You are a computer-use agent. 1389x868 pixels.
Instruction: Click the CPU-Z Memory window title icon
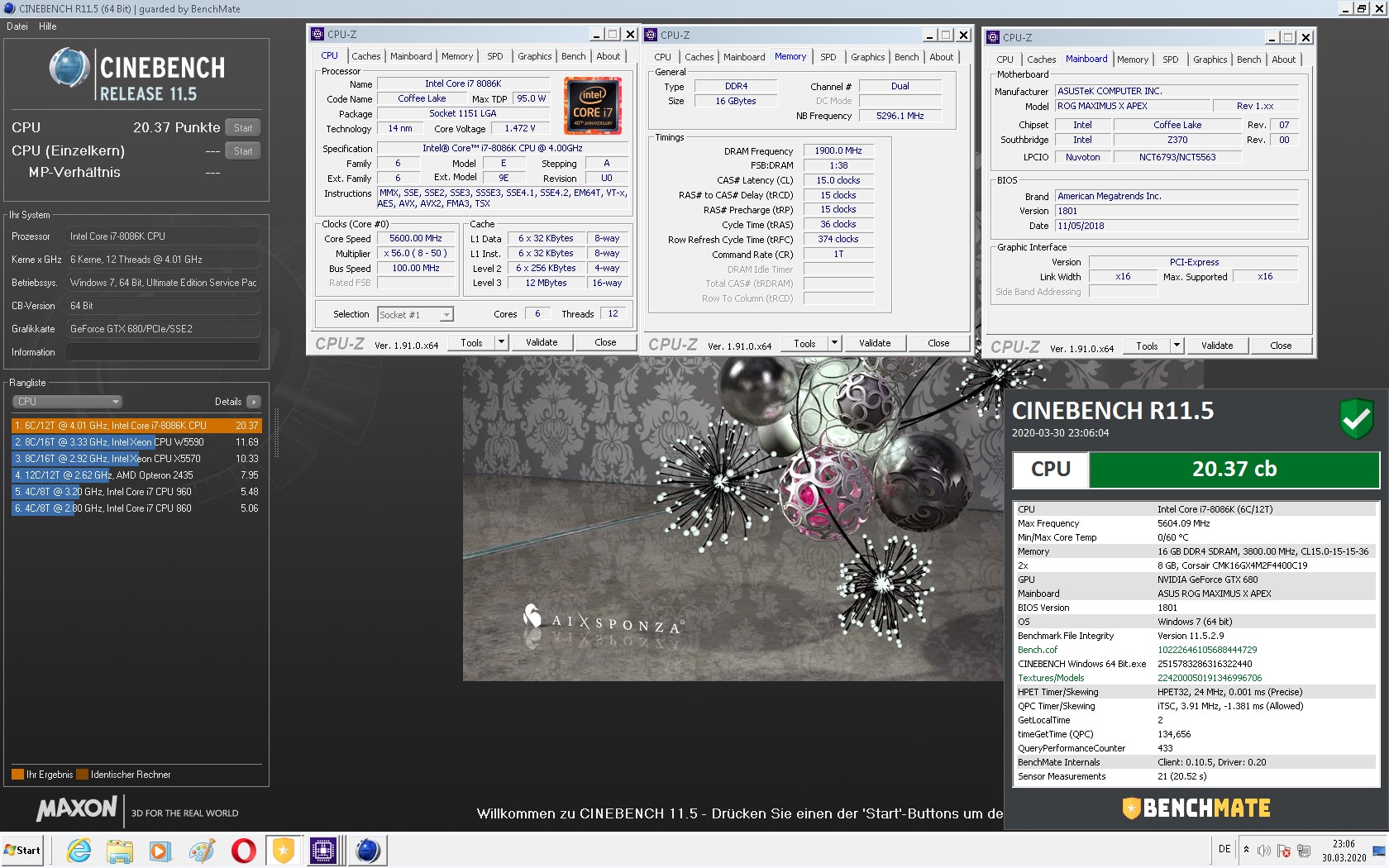(651, 35)
